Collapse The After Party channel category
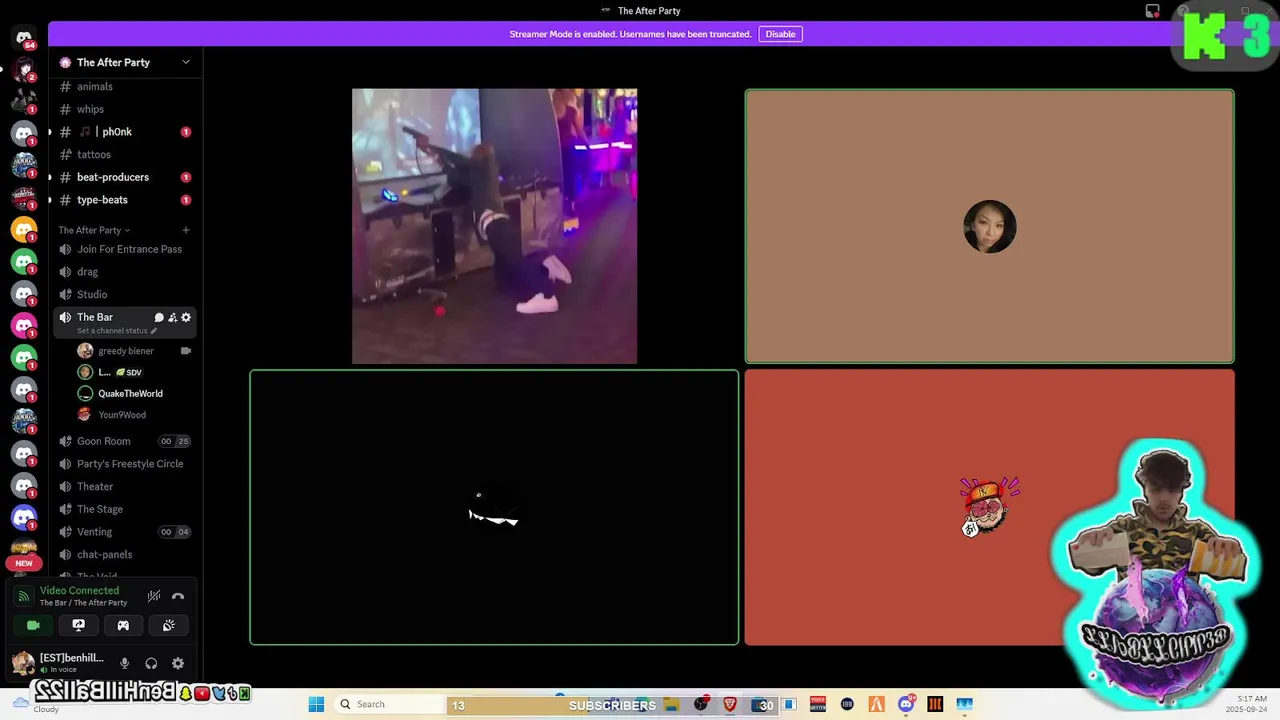The height and width of the screenshot is (720, 1280). pyautogui.click(x=94, y=230)
